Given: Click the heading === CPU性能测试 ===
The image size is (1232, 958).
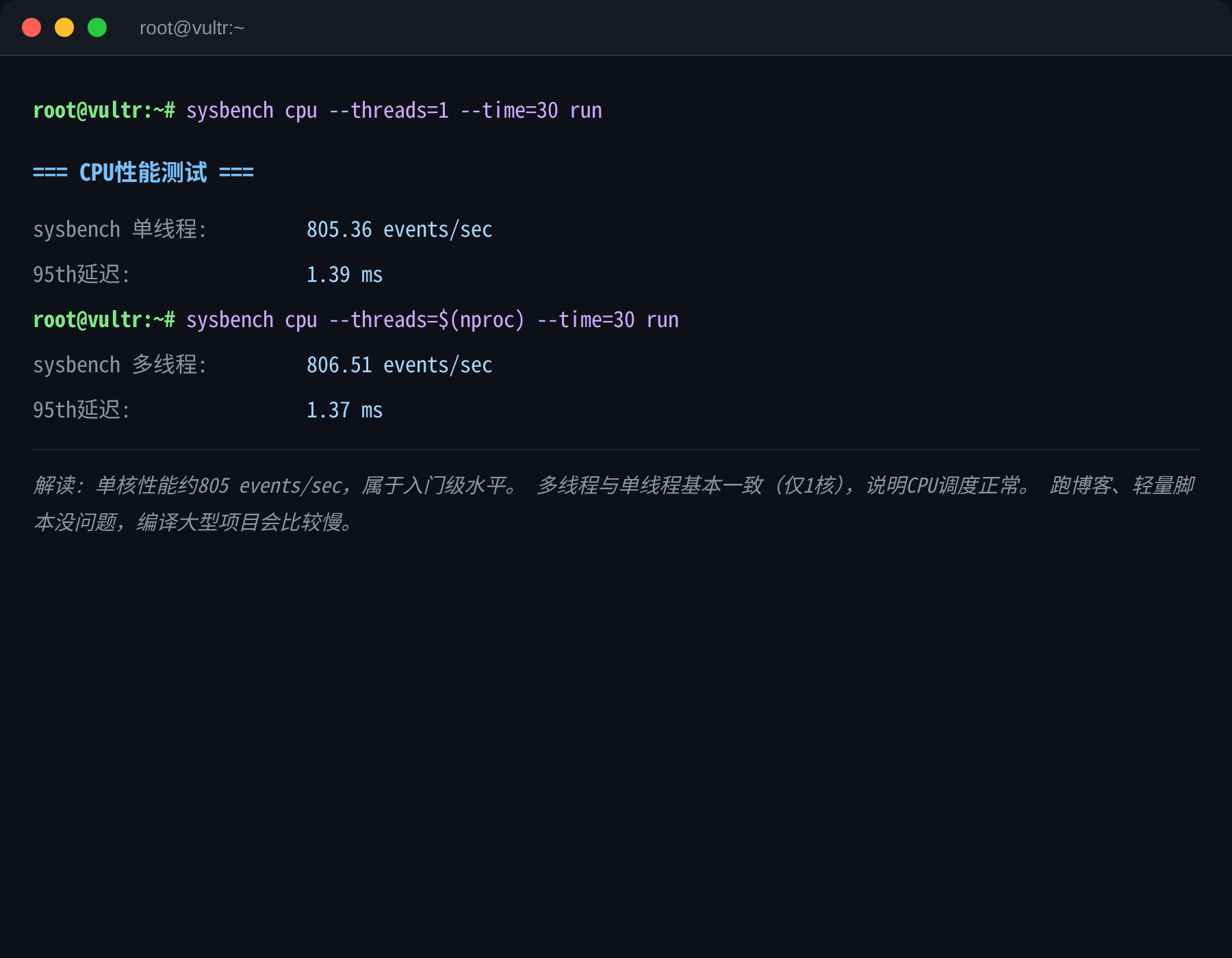Looking at the screenshot, I should [x=143, y=172].
